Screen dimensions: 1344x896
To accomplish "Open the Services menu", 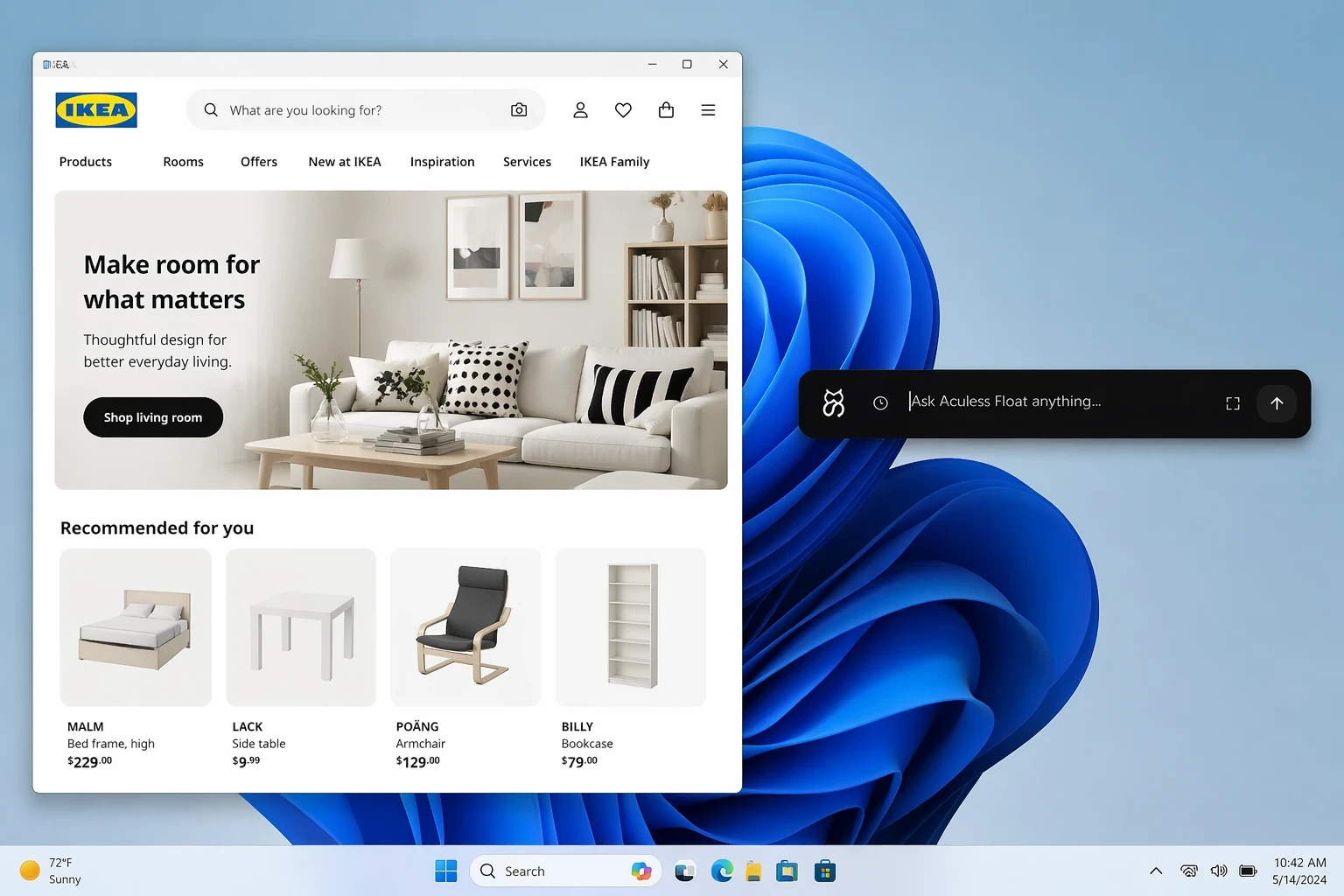I will tap(527, 162).
